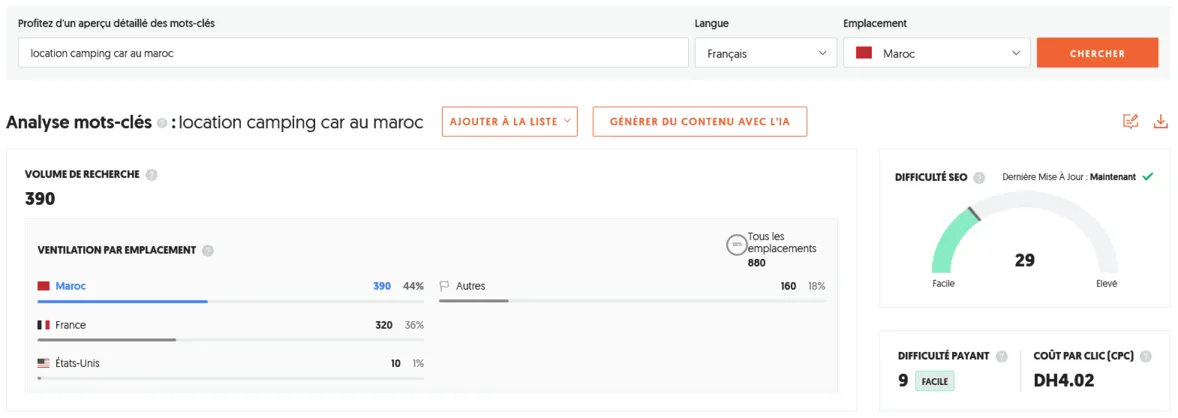This screenshot has width=1178, height=418.
Task: Click the 36% share for France
Action: pos(415,325)
